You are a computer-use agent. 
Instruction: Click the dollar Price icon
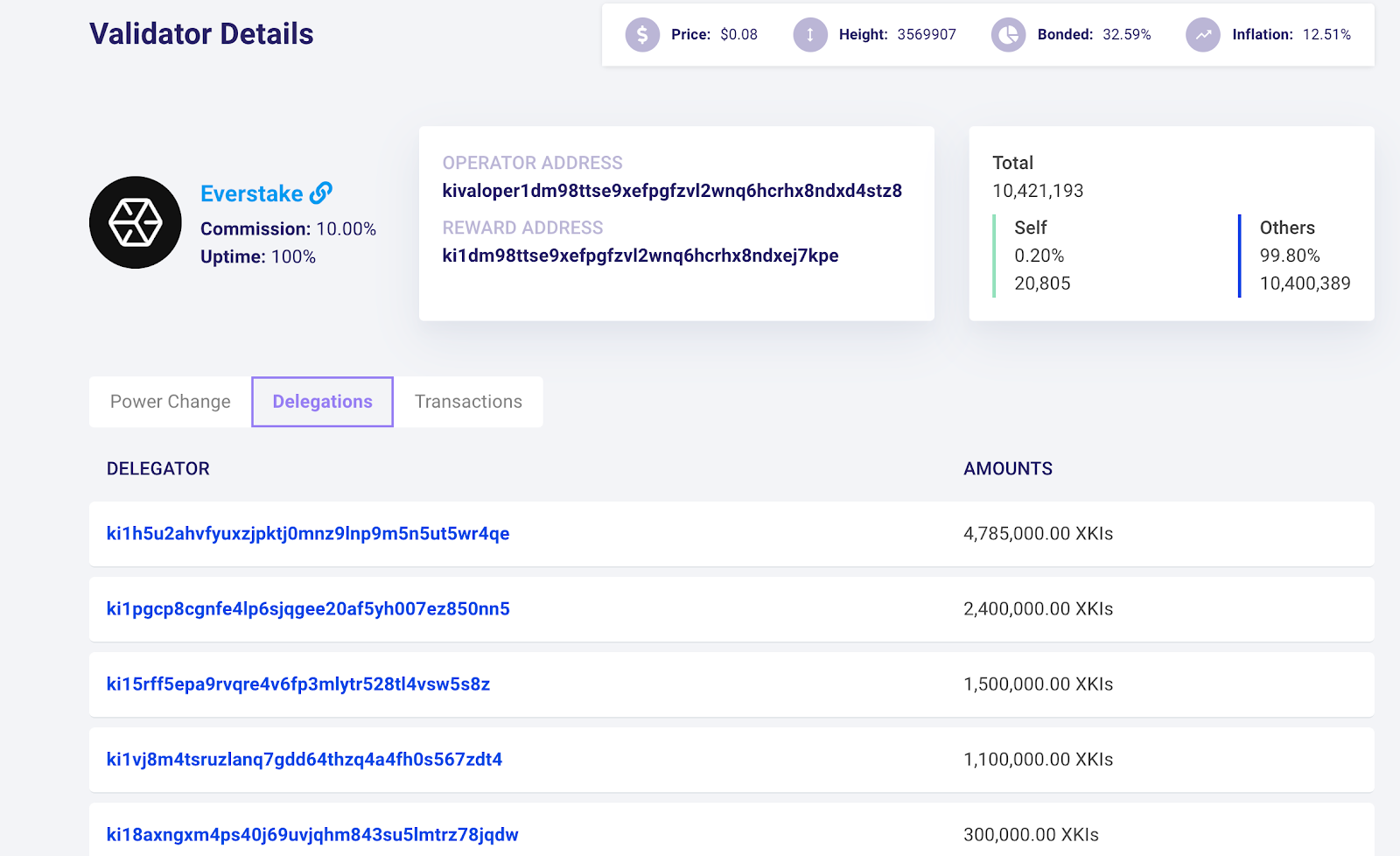click(x=642, y=35)
